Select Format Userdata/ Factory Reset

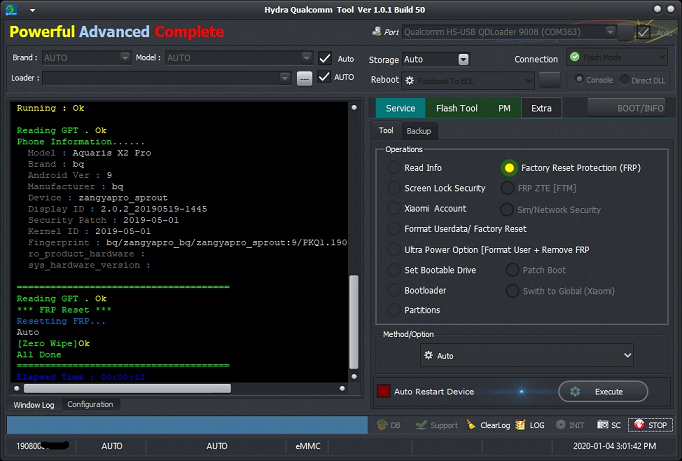[394, 229]
